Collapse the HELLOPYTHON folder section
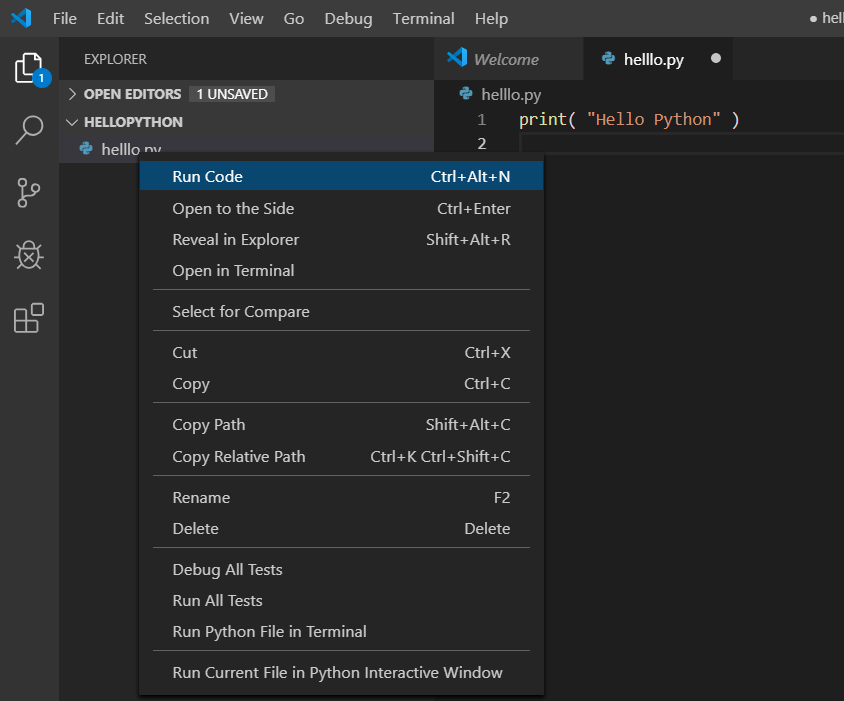Viewport: 844px width, 701px height. 72,122
